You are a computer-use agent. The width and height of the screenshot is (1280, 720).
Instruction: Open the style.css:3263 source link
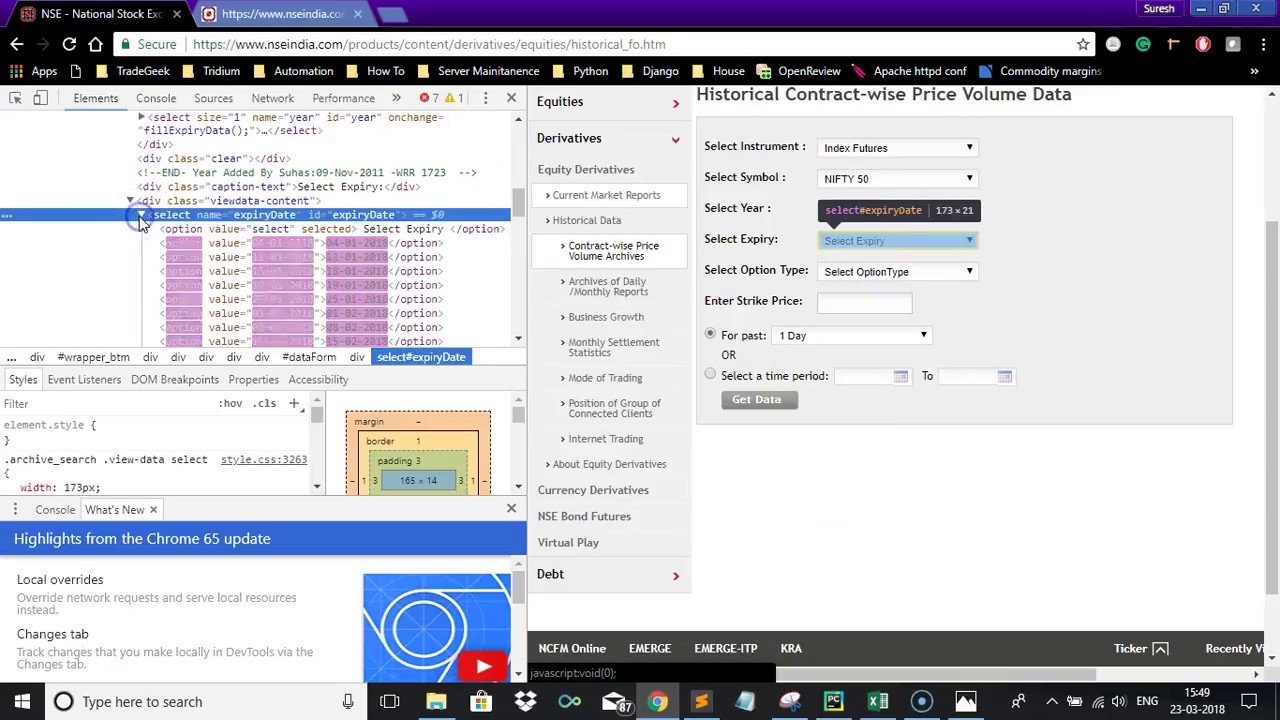point(264,459)
